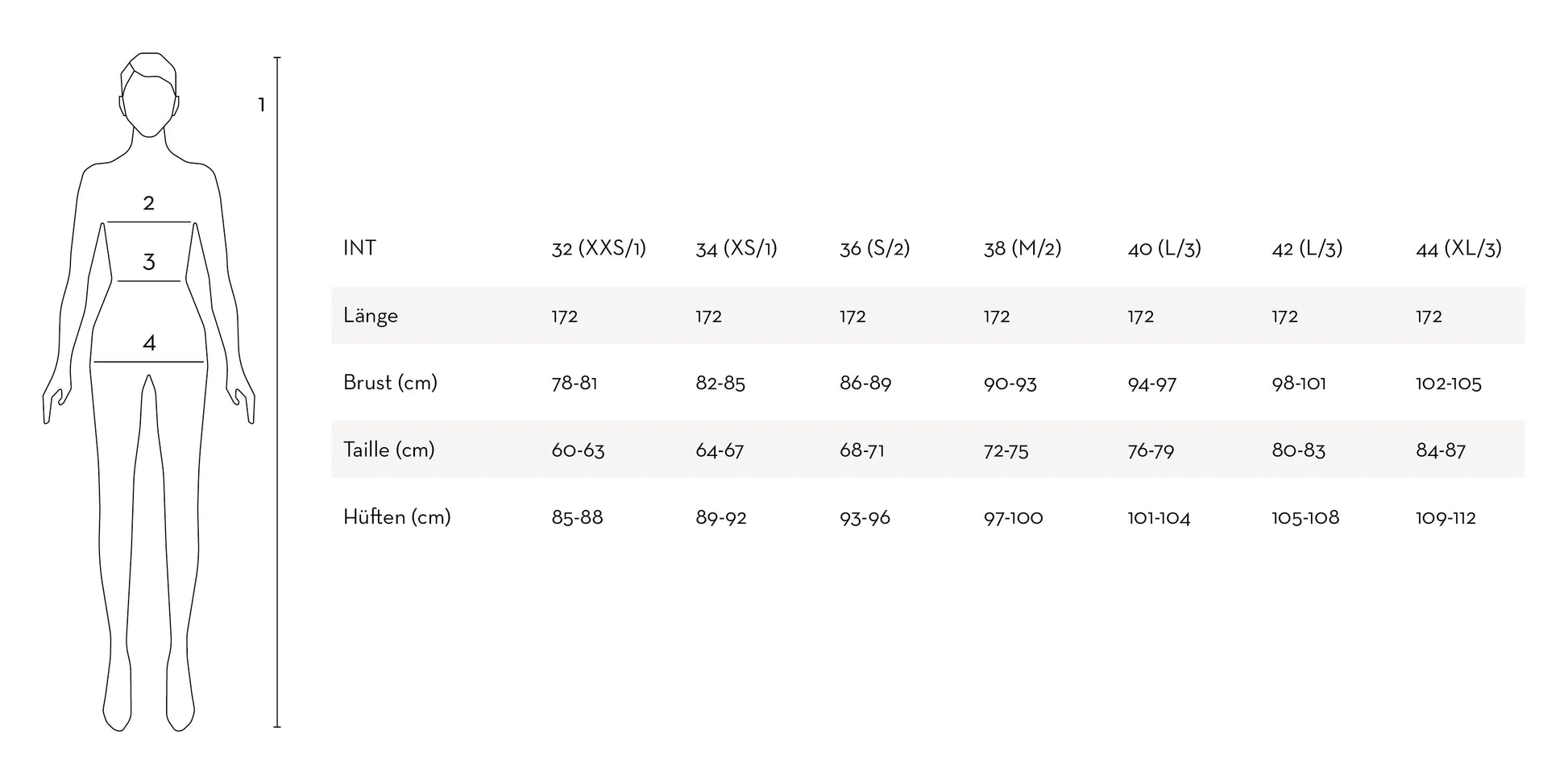
Task: Click the Brust (cm) row label
Action: (390, 383)
